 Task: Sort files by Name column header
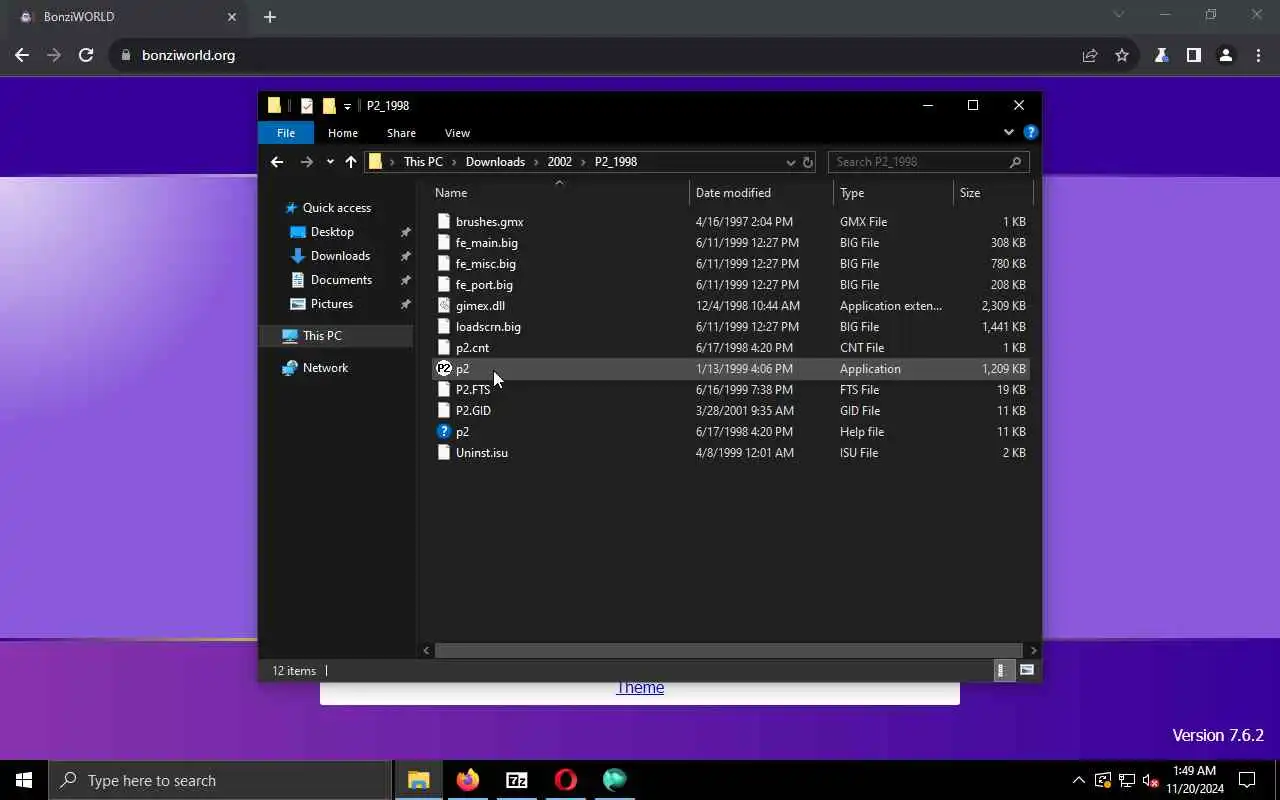(x=560, y=193)
